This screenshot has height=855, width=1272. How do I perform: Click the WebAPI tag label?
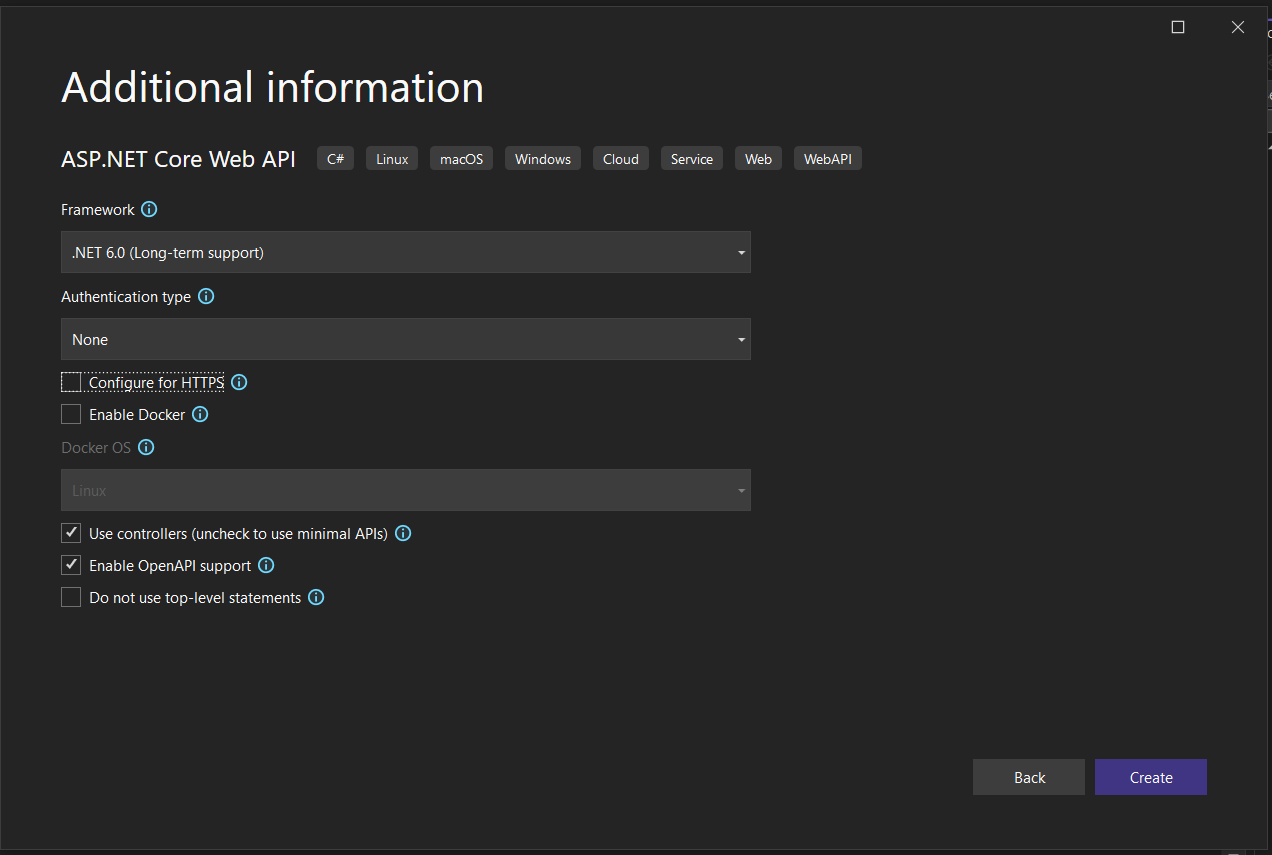tap(827, 159)
